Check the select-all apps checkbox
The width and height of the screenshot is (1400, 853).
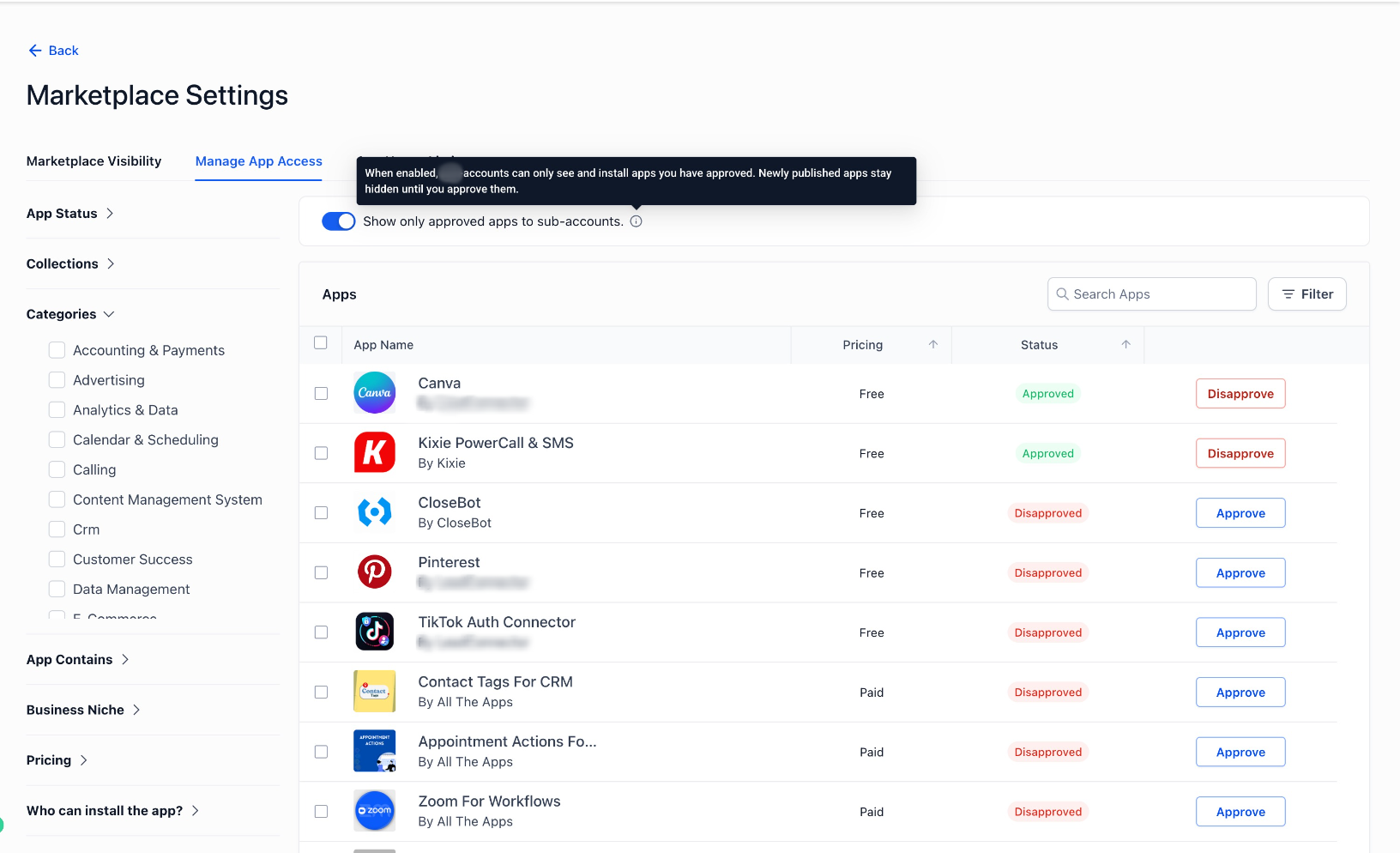[321, 342]
